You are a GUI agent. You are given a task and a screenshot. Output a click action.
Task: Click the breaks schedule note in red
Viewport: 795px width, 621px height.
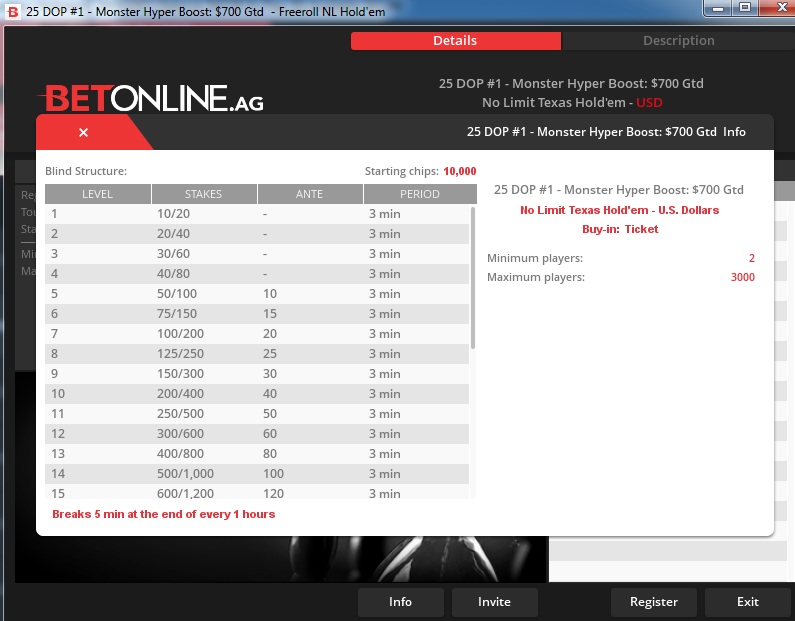click(164, 514)
